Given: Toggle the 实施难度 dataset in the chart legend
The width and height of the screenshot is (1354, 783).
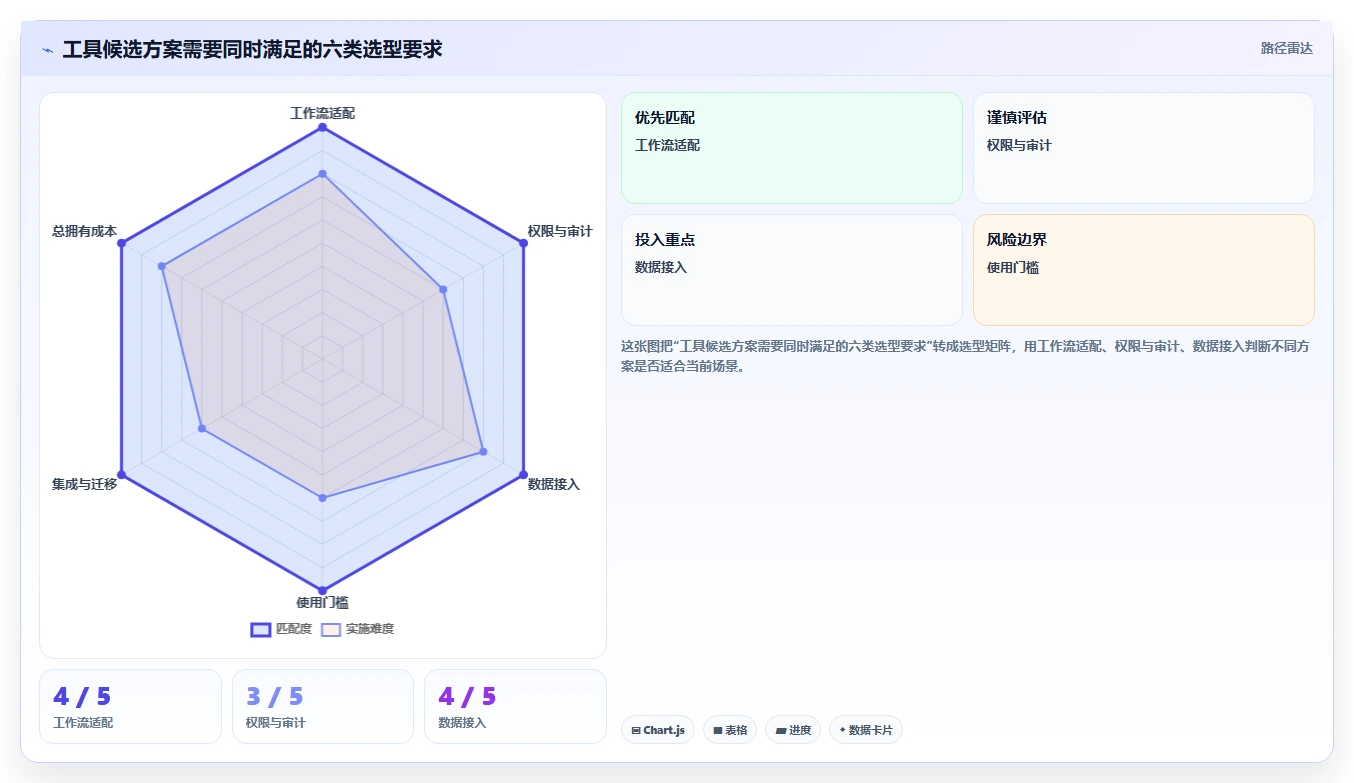Looking at the screenshot, I should pos(357,629).
